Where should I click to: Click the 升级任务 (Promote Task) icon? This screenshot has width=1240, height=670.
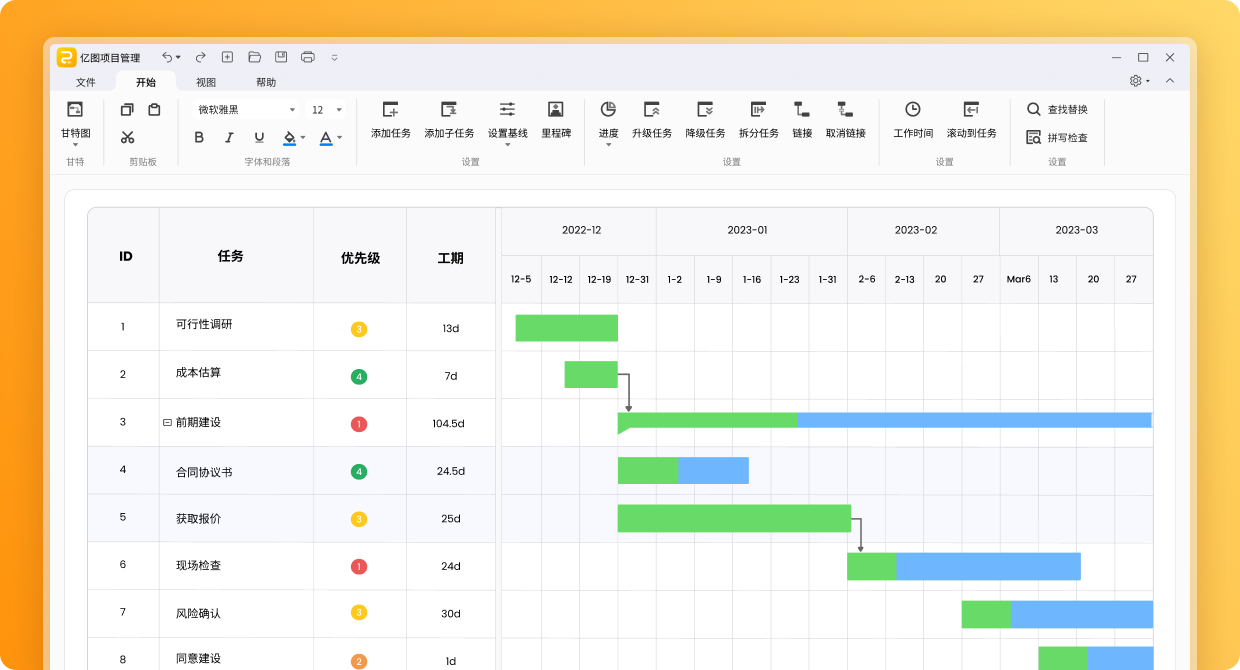(x=653, y=113)
